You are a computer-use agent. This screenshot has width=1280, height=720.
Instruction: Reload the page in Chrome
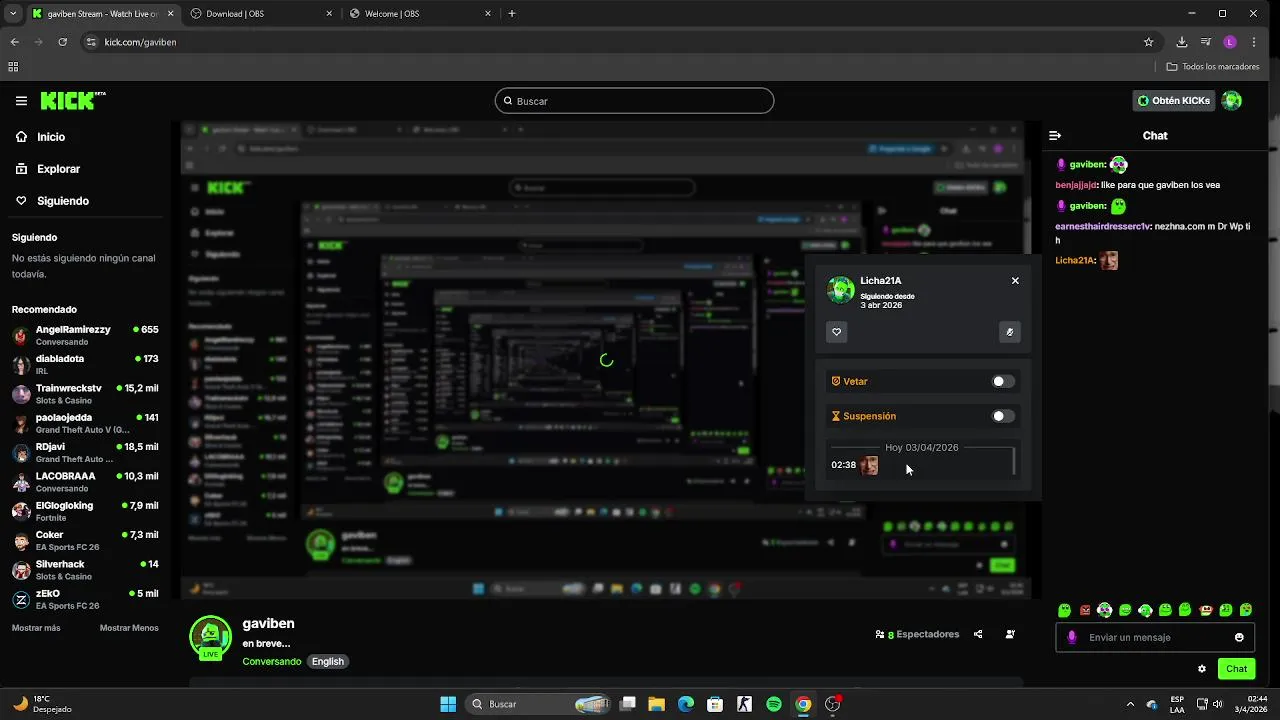[x=63, y=42]
